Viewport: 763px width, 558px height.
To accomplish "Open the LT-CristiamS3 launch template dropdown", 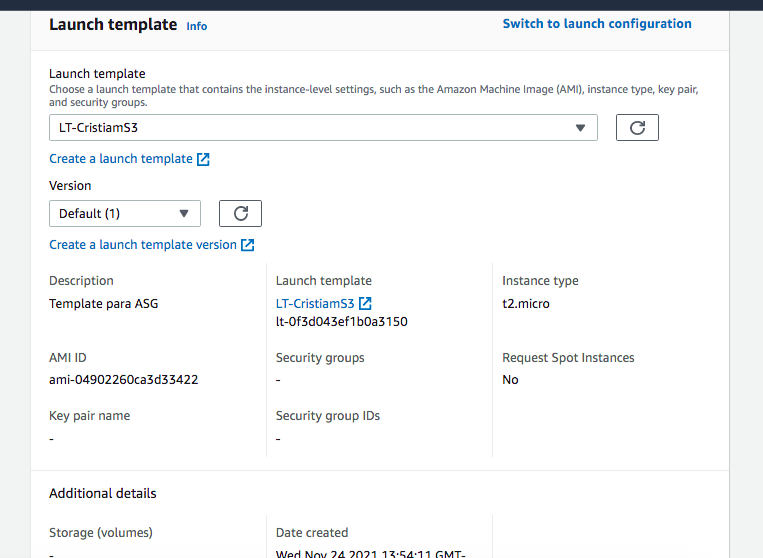I will (x=323, y=128).
